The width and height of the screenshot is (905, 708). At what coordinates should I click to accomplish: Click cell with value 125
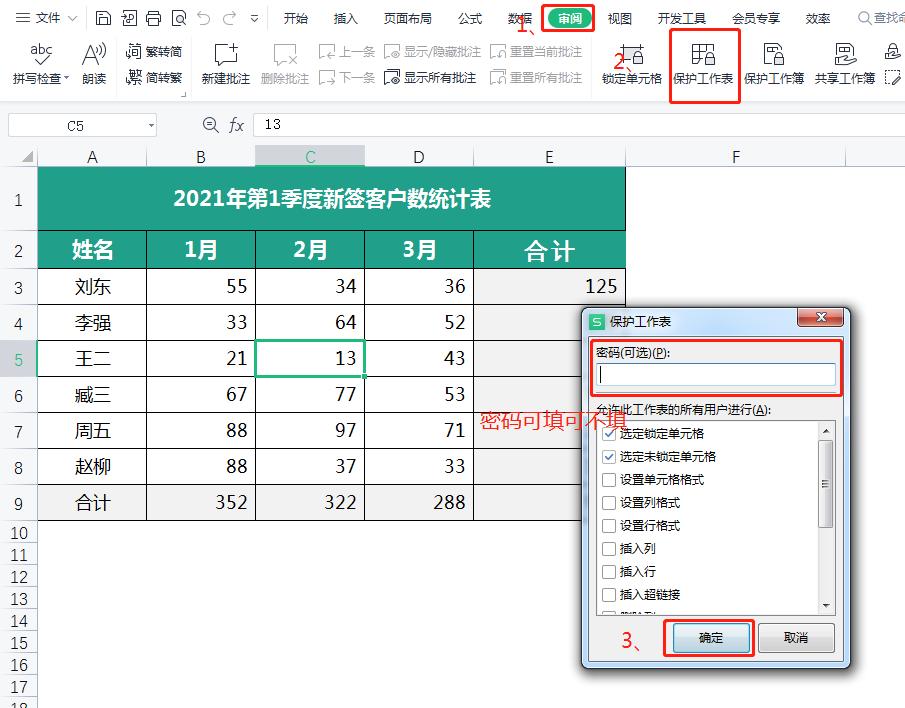point(549,286)
